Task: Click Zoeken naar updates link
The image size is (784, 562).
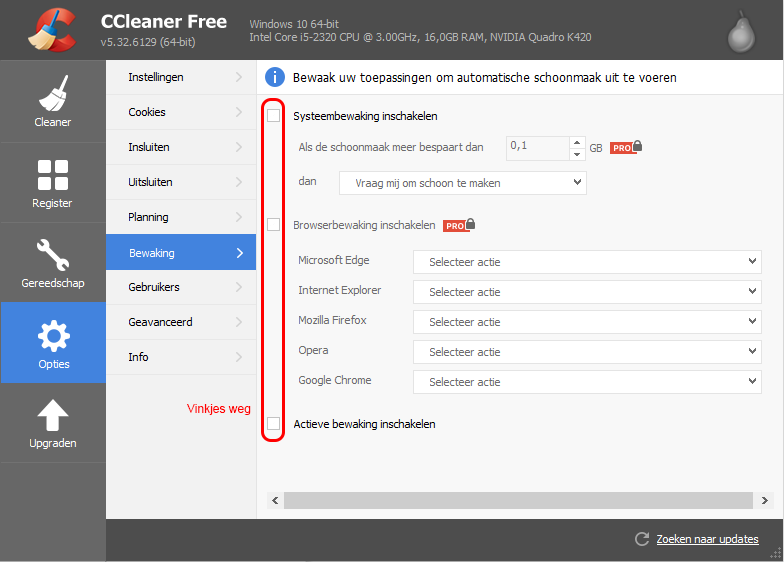Action: (706, 539)
